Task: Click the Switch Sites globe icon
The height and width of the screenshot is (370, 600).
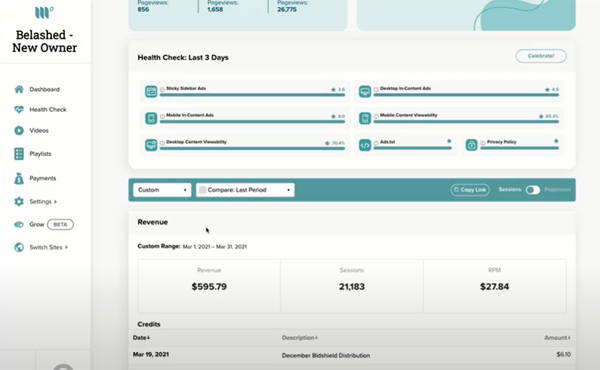Action: point(19,247)
